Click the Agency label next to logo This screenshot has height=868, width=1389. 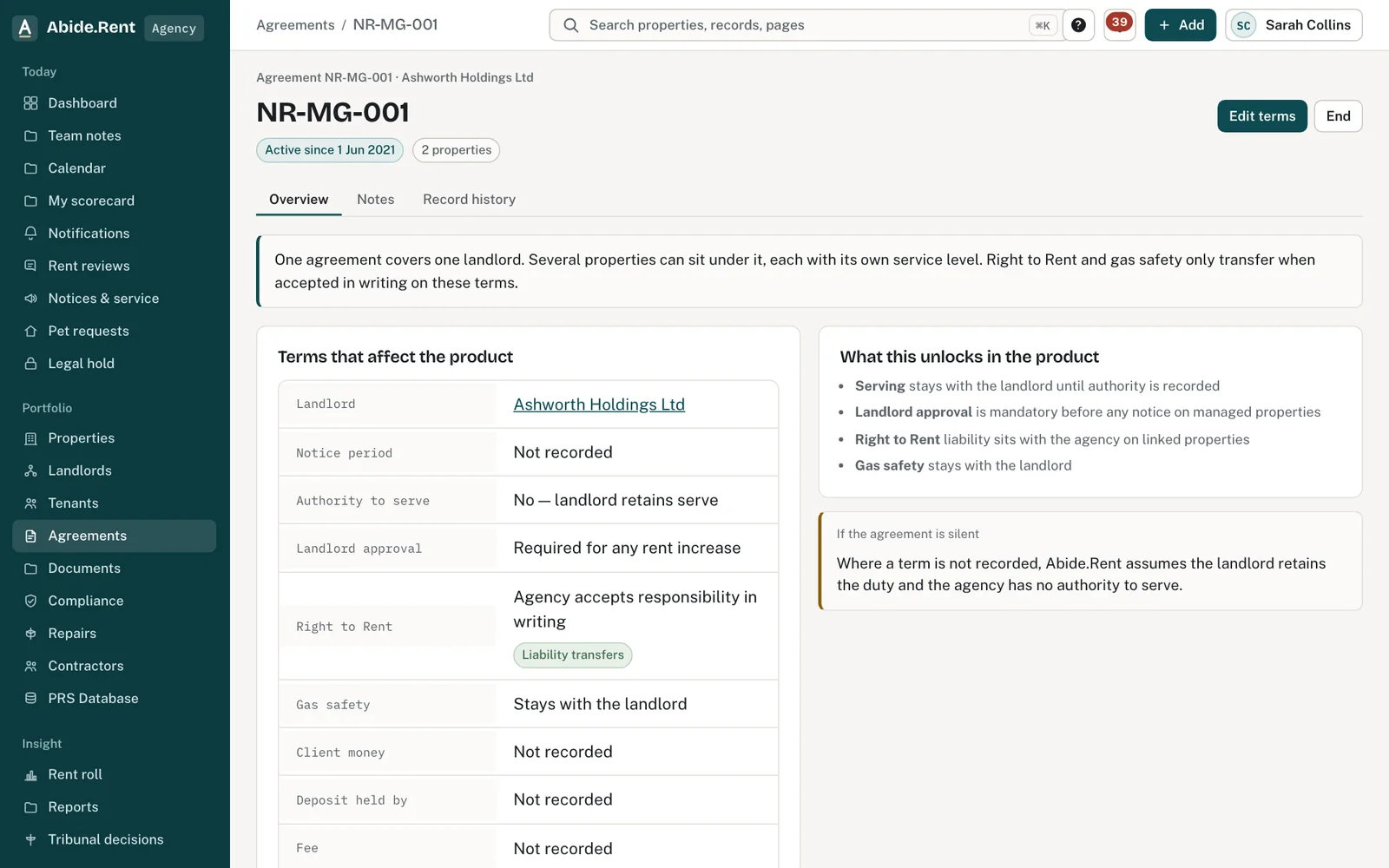tap(174, 28)
